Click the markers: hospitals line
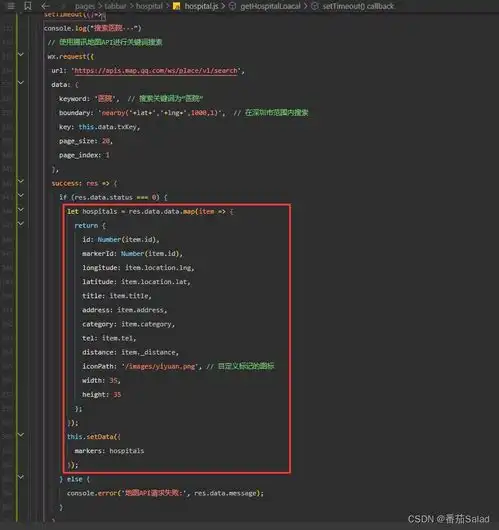The height and width of the screenshot is (530, 499). [x=109, y=451]
